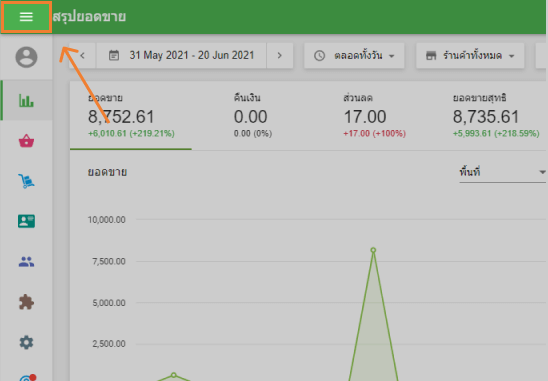Select the ส่วนลด 17.00 tab
The image size is (548, 381).
374,116
